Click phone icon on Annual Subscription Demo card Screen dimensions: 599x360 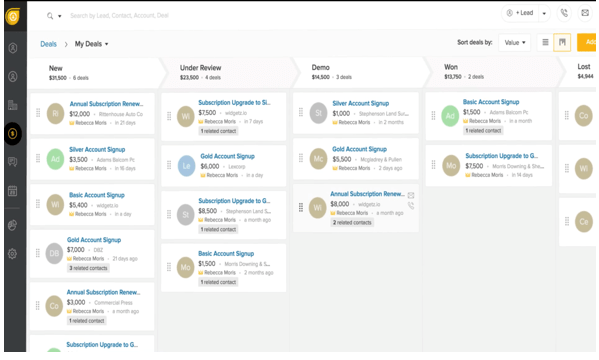[411, 206]
